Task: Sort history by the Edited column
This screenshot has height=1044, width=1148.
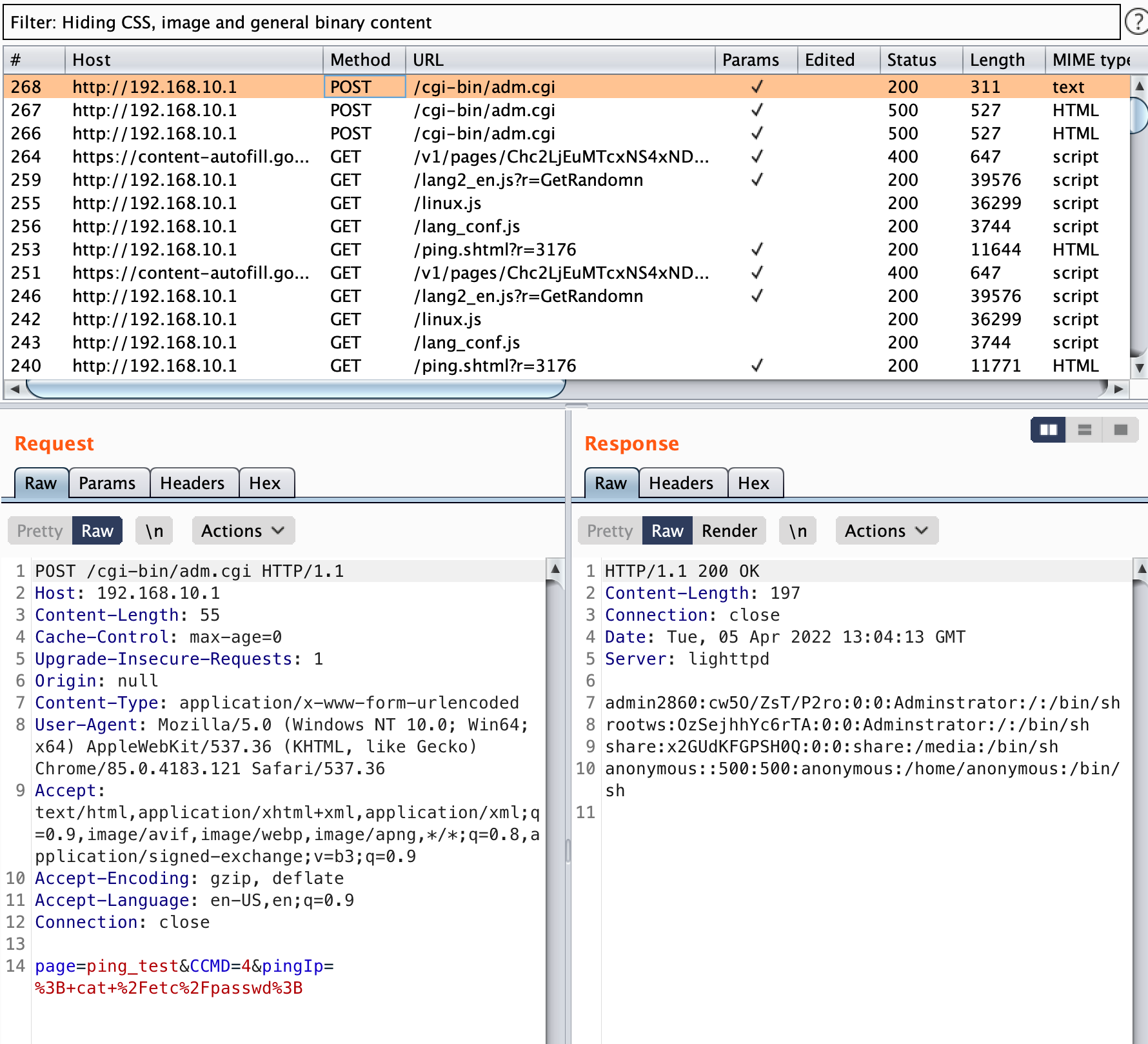Action: pos(838,60)
